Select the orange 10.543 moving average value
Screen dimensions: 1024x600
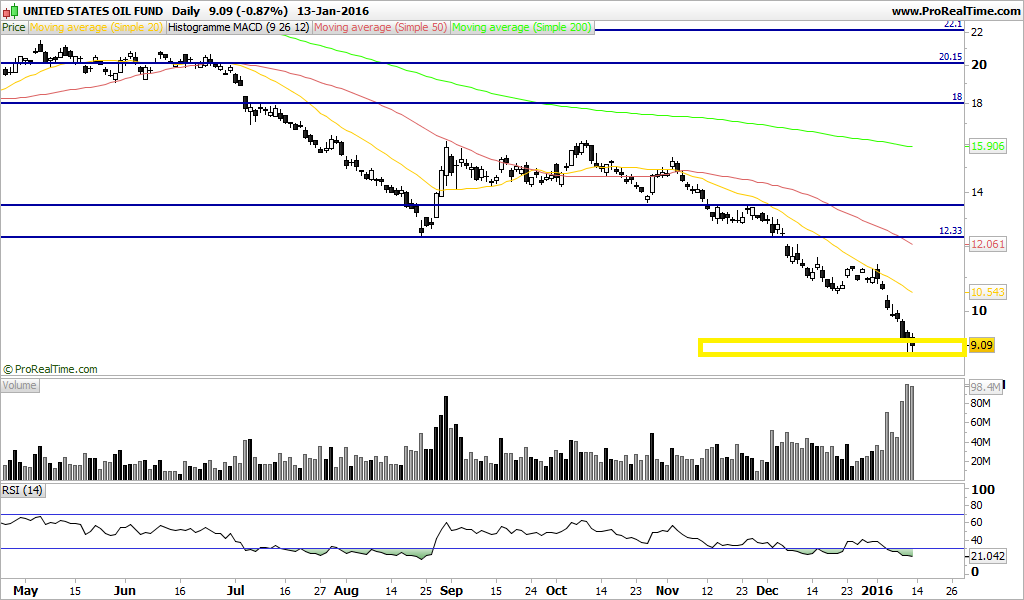click(987, 292)
